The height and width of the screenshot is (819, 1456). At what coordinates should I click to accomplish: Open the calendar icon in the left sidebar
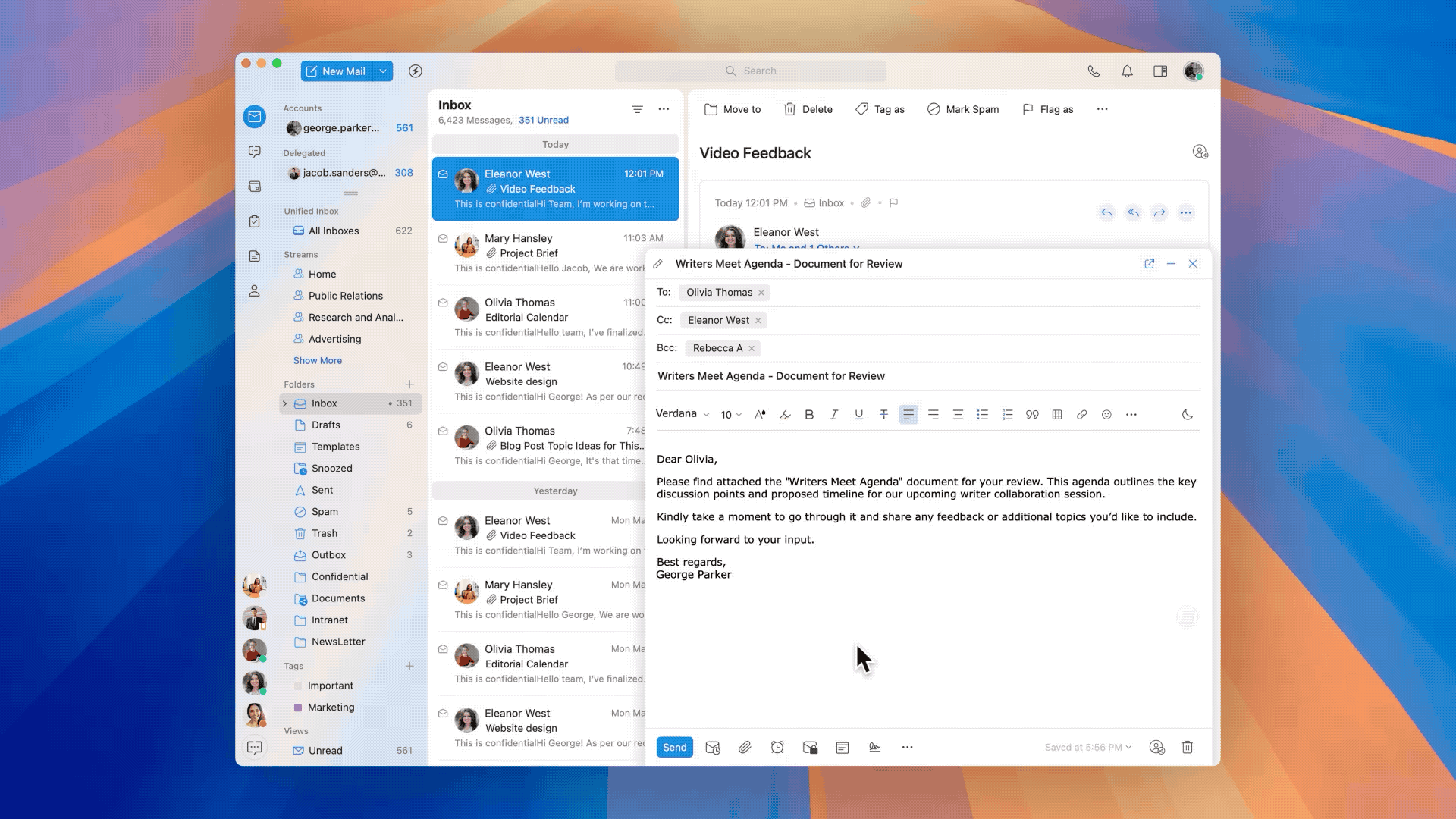[x=255, y=187]
